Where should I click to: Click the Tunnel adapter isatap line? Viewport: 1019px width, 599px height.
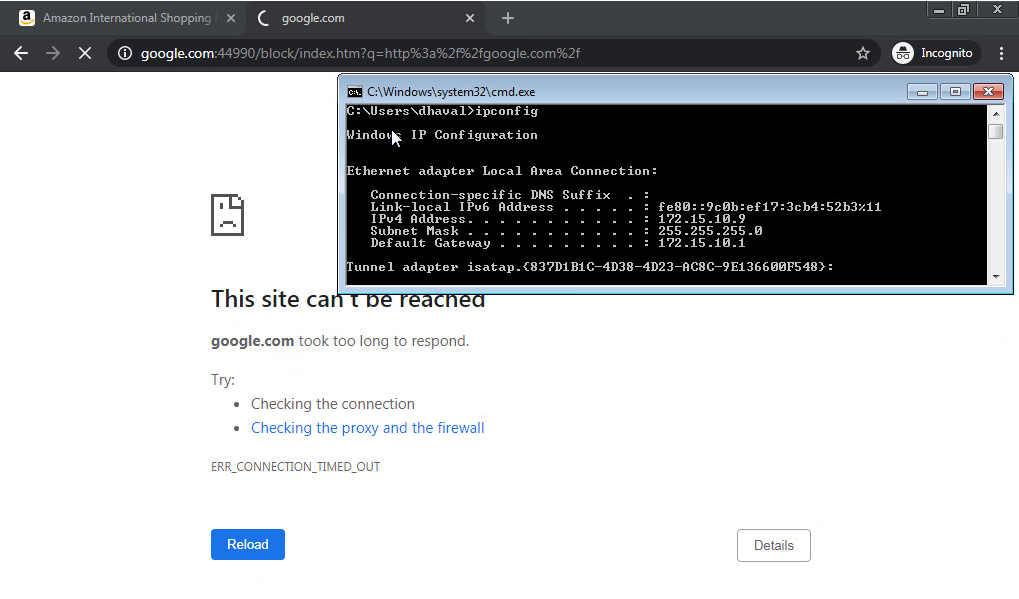589,266
